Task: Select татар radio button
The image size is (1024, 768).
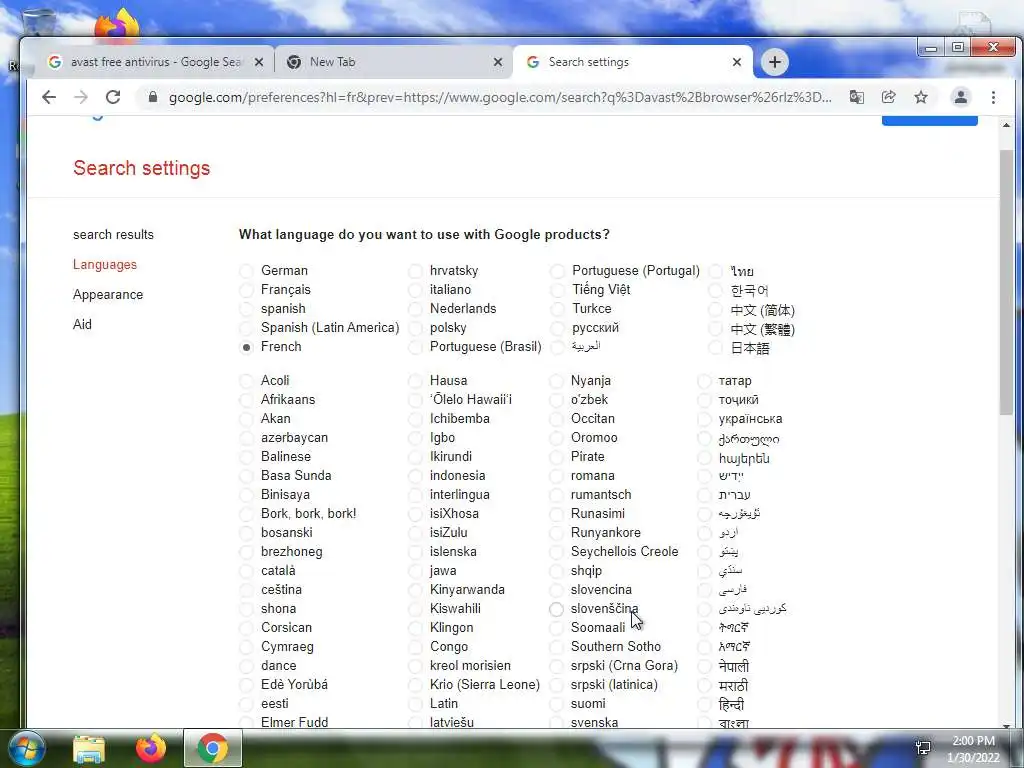Action: [x=704, y=381]
